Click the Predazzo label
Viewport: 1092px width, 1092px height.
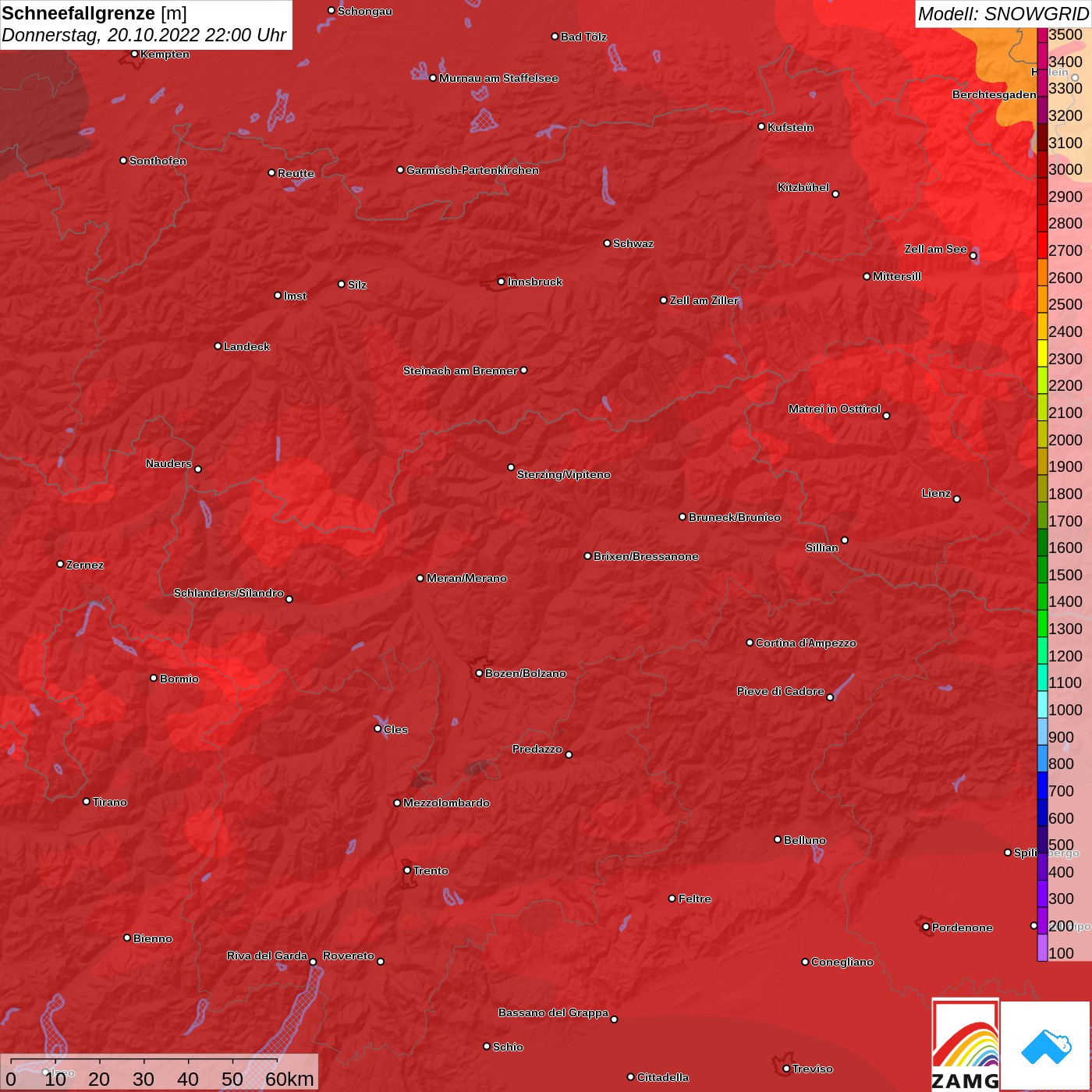(537, 749)
